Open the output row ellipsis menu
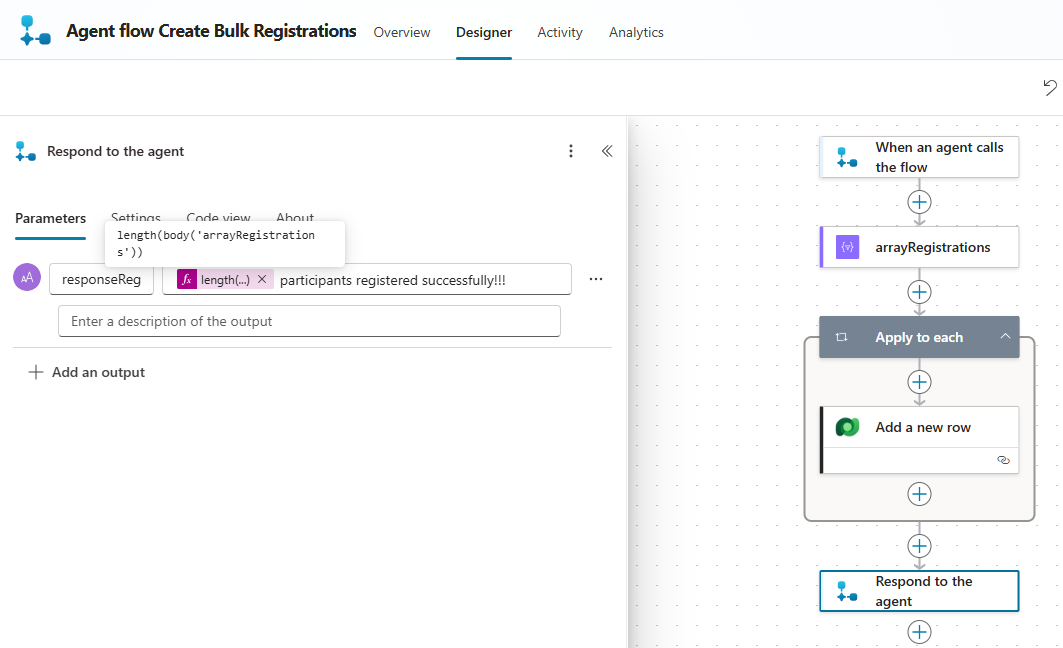The image size is (1063, 648). point(596,279)
